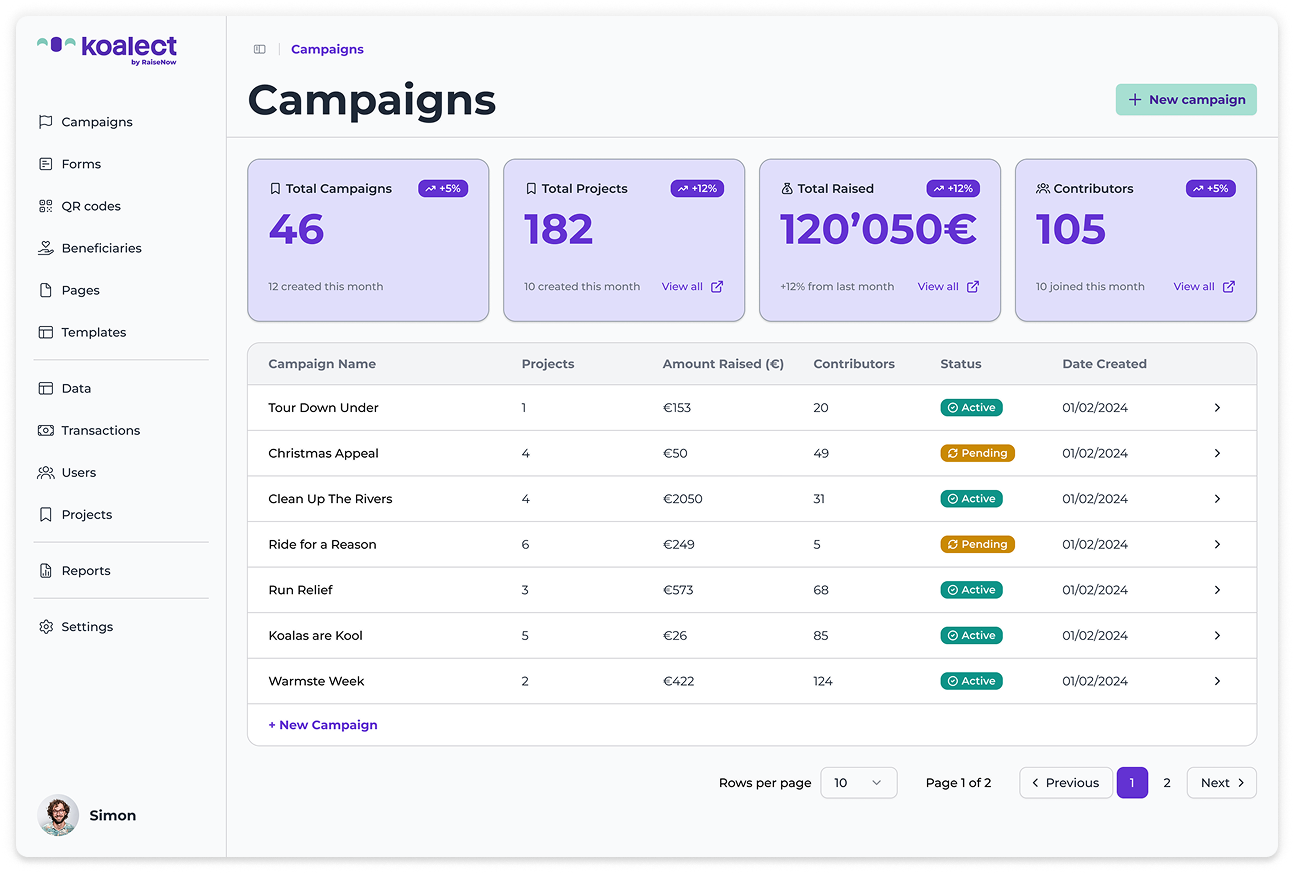Viewport: 1294px width, 873px height.
Task: Click the Campaigns flag icon in sidebar
Action: 45,122
